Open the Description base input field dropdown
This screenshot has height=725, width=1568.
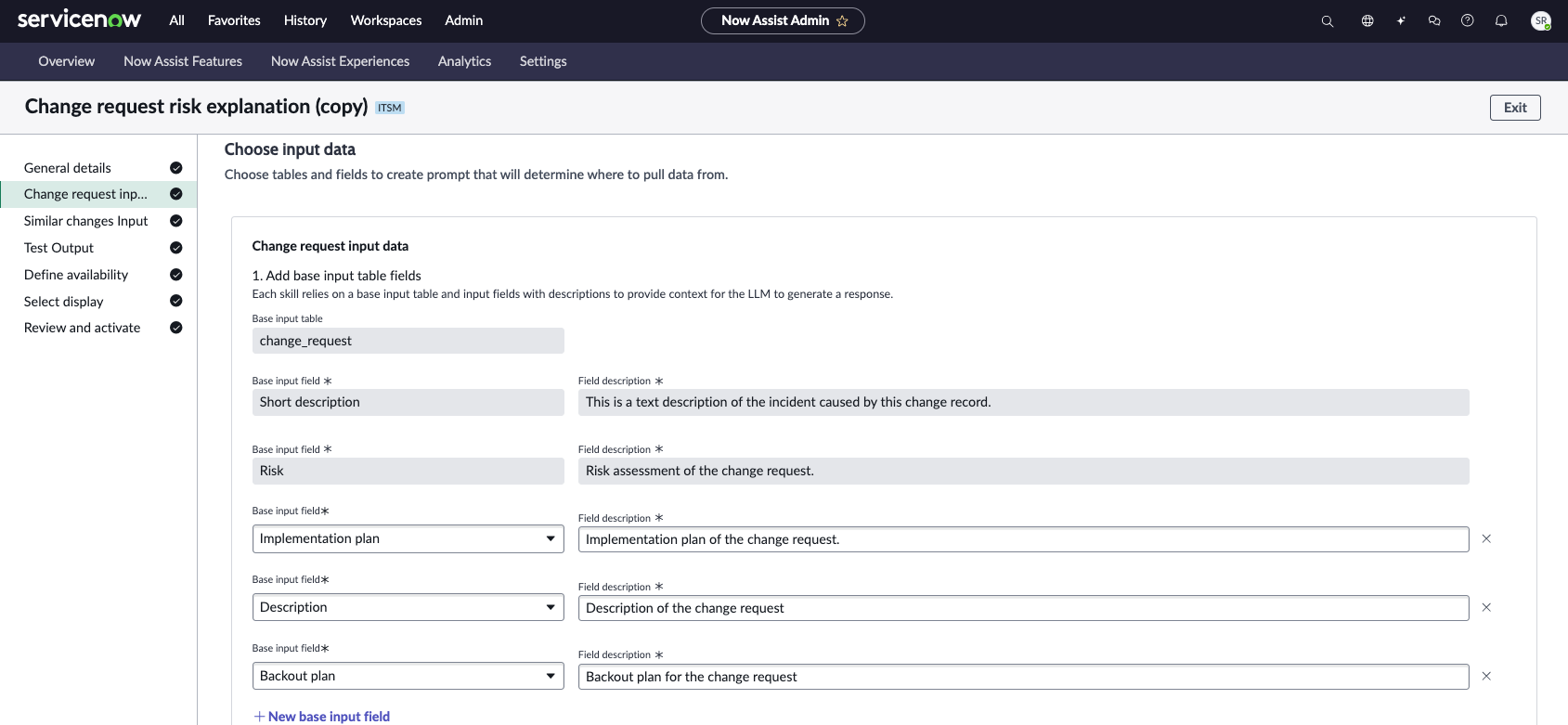pyautogui.click(x=408, y=607)
